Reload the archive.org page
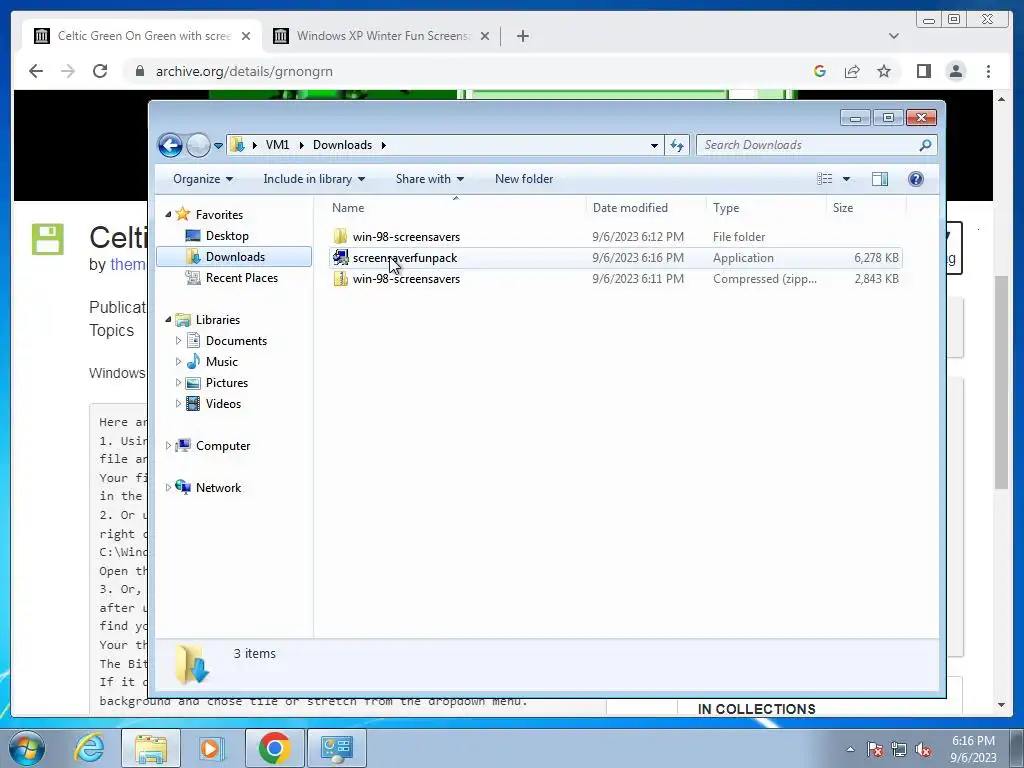The width and height of the screenshot is (1024, 768). click(x=100, y=71)
